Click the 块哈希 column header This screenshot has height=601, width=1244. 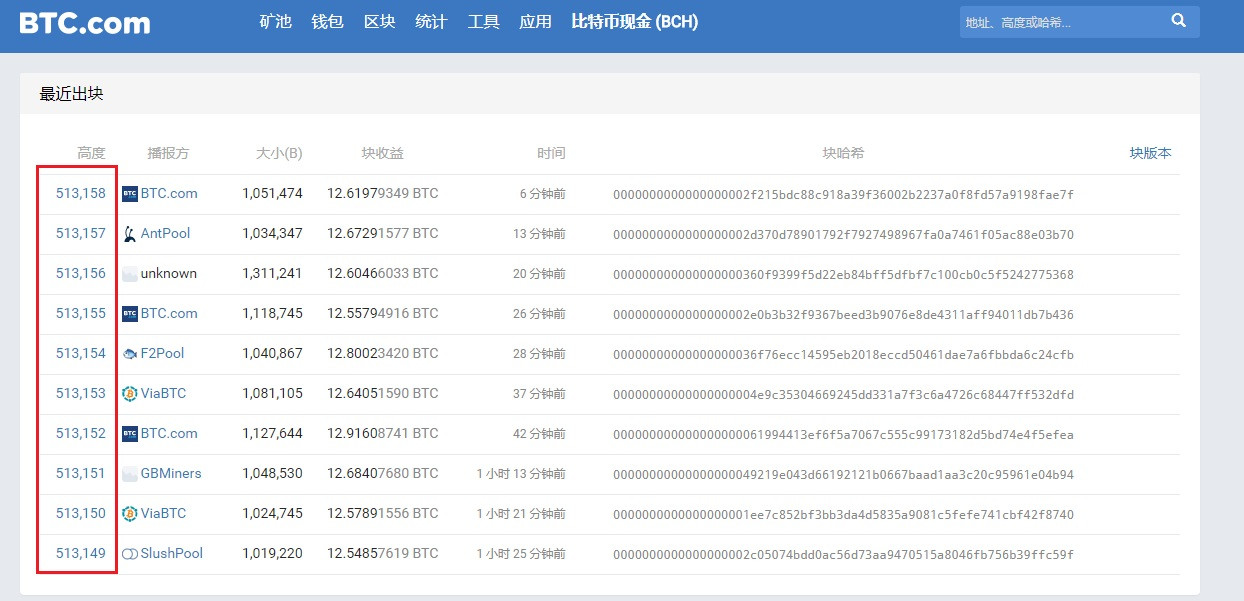[843, 153]
